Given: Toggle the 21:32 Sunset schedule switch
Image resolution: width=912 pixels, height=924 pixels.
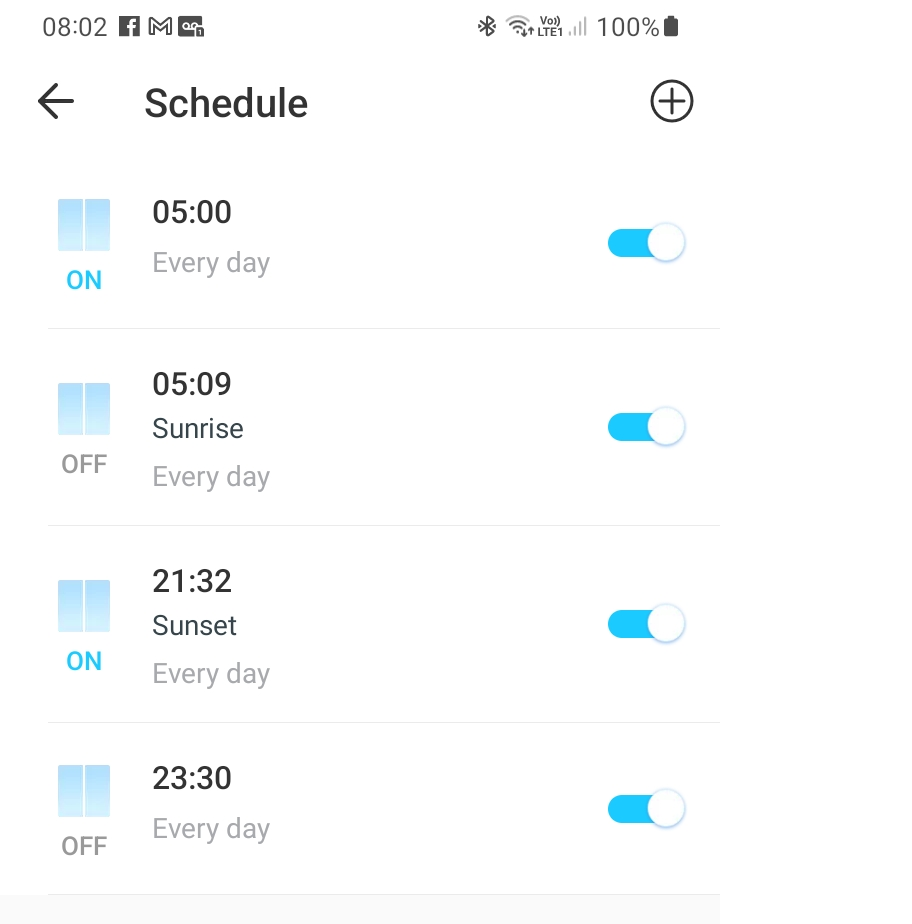Looking at the screenshot, I should (x=646, y=623).
